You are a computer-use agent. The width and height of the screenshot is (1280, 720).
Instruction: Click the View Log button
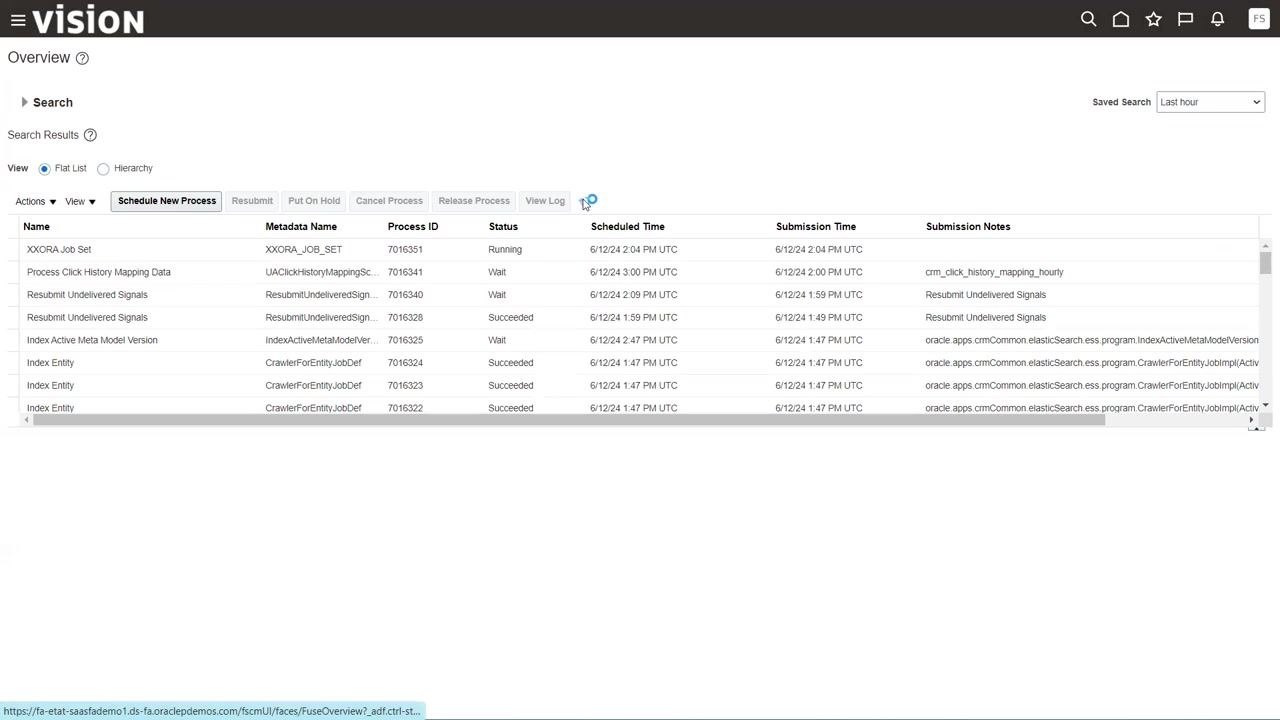coord(545,201)
